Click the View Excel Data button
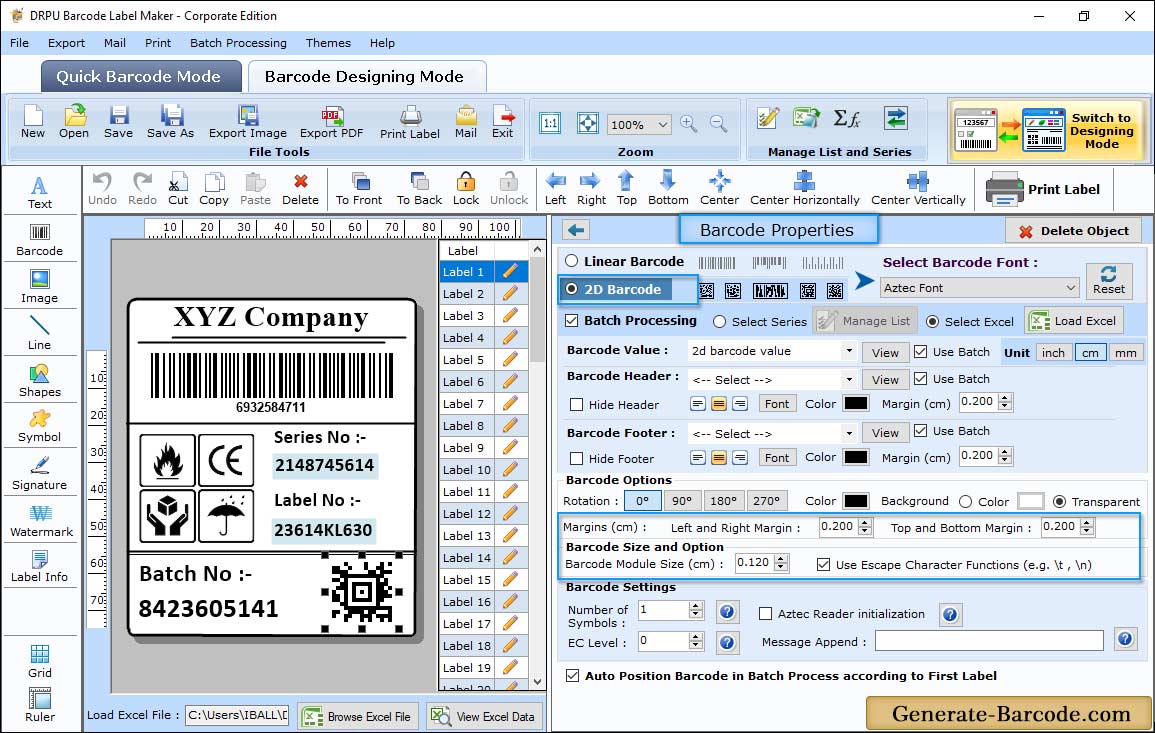This screenshot has height=733, width=1155. coord(483,716)
